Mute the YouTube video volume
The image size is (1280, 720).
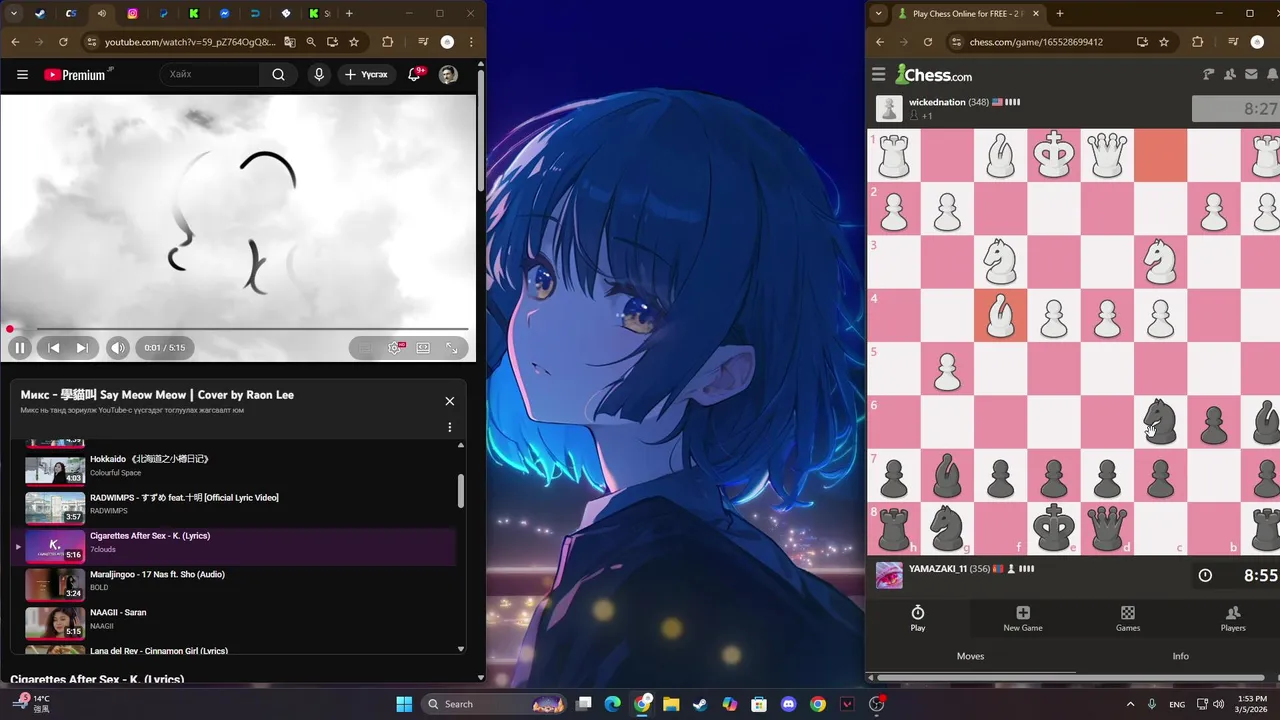118,348
